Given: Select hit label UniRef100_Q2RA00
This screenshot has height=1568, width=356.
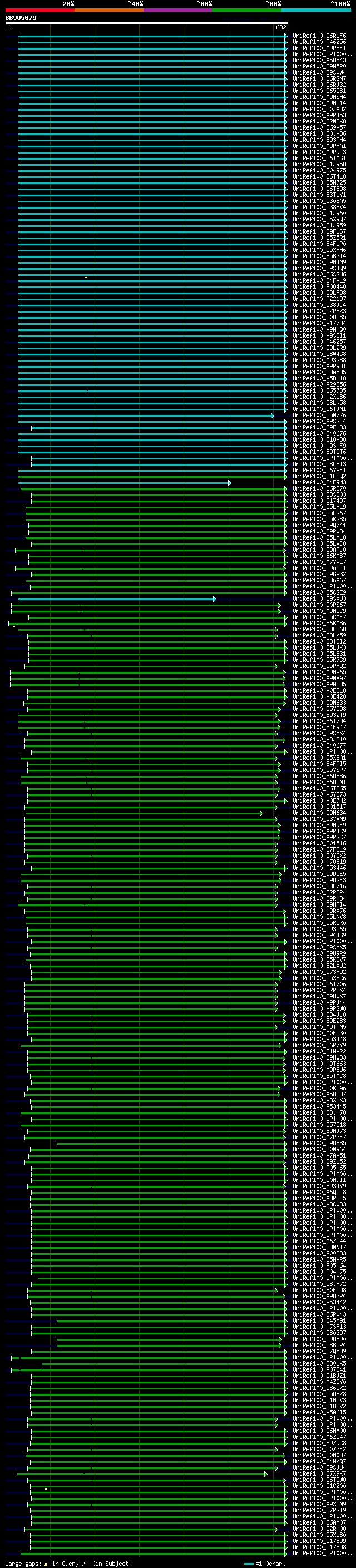Looking at the screenshot, I should (319, 1529).
